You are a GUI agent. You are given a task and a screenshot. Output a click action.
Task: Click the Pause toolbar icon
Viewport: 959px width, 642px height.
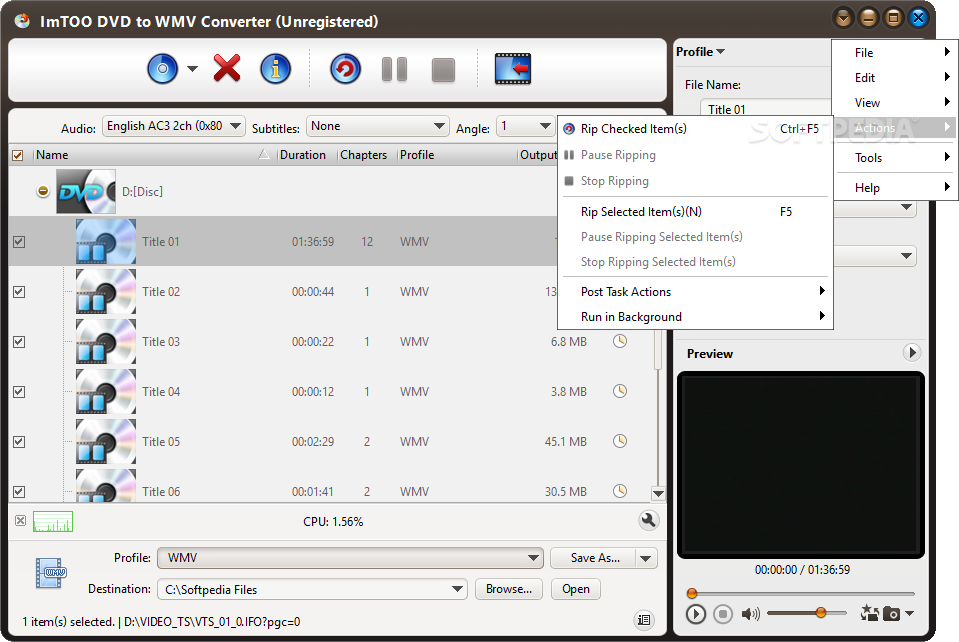tap(394, 69)
